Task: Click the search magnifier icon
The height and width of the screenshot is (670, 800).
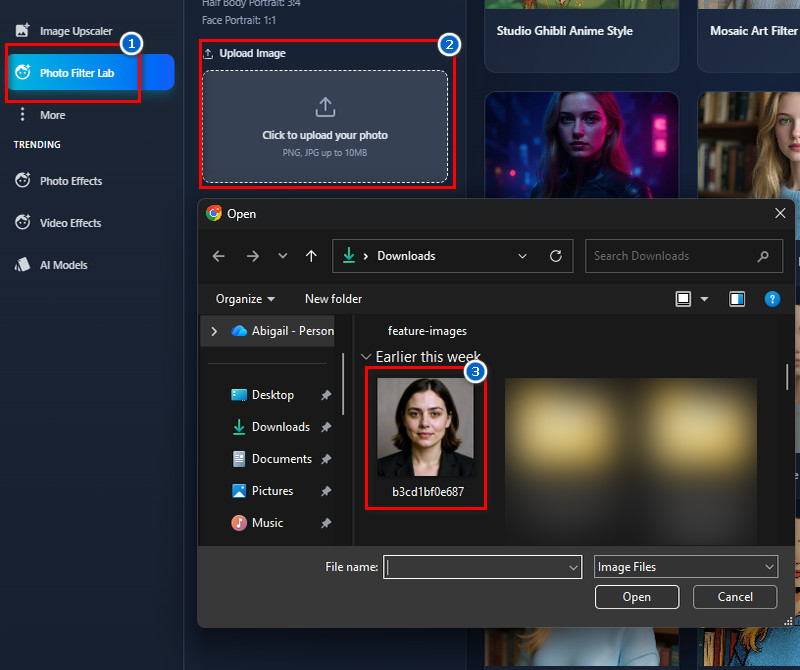Action: pyautogui.click(x=763, y=256)
